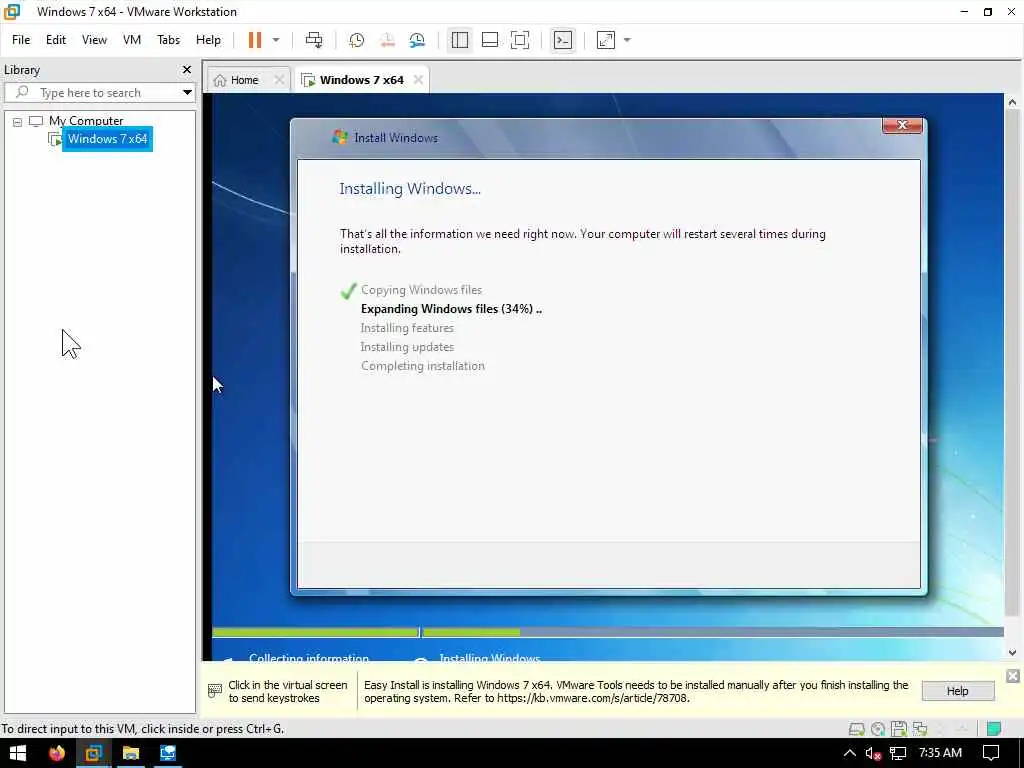
Task: Open the Edit menu
Action: coord(56,40)
